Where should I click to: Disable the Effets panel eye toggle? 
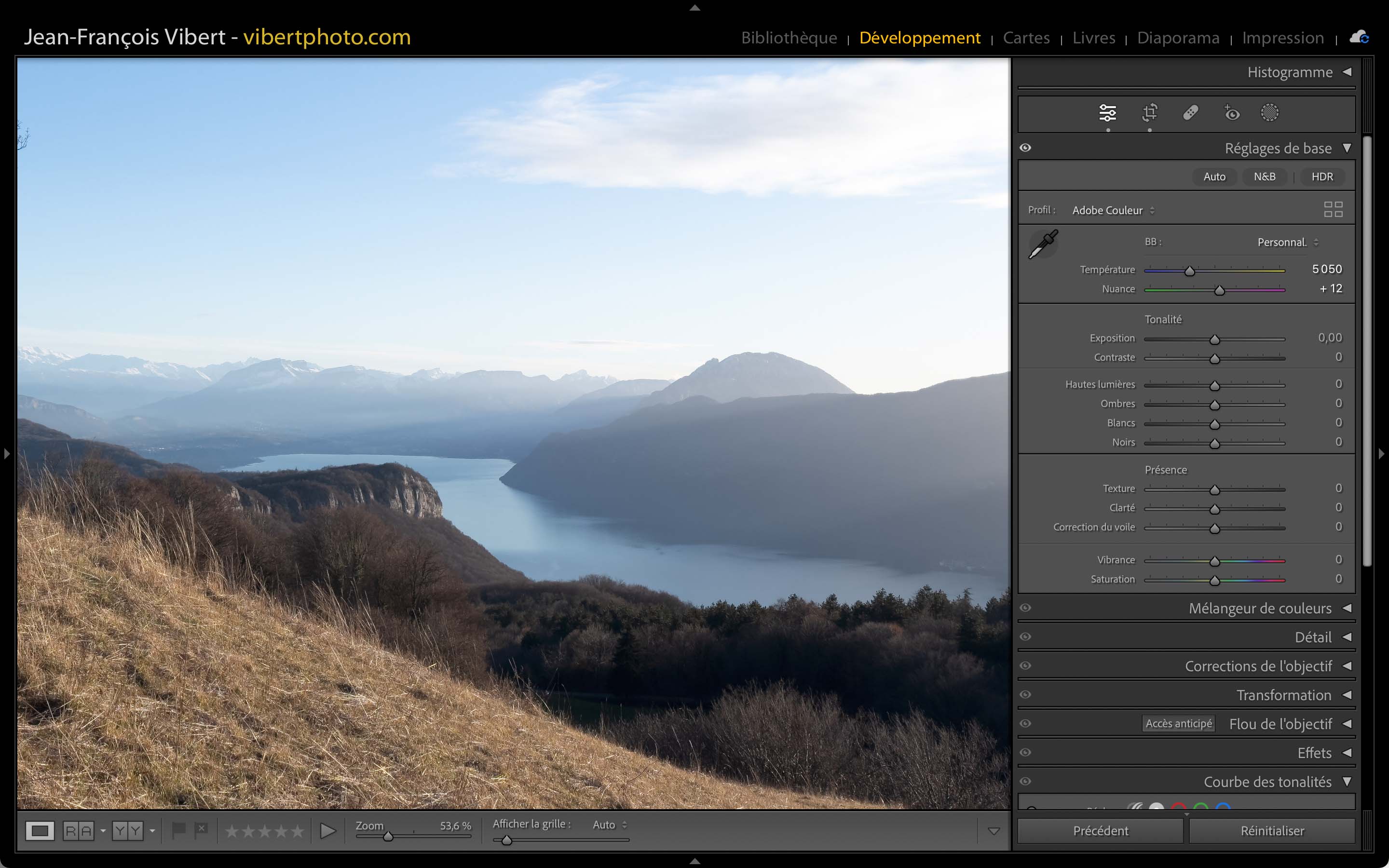[1026, 753]
